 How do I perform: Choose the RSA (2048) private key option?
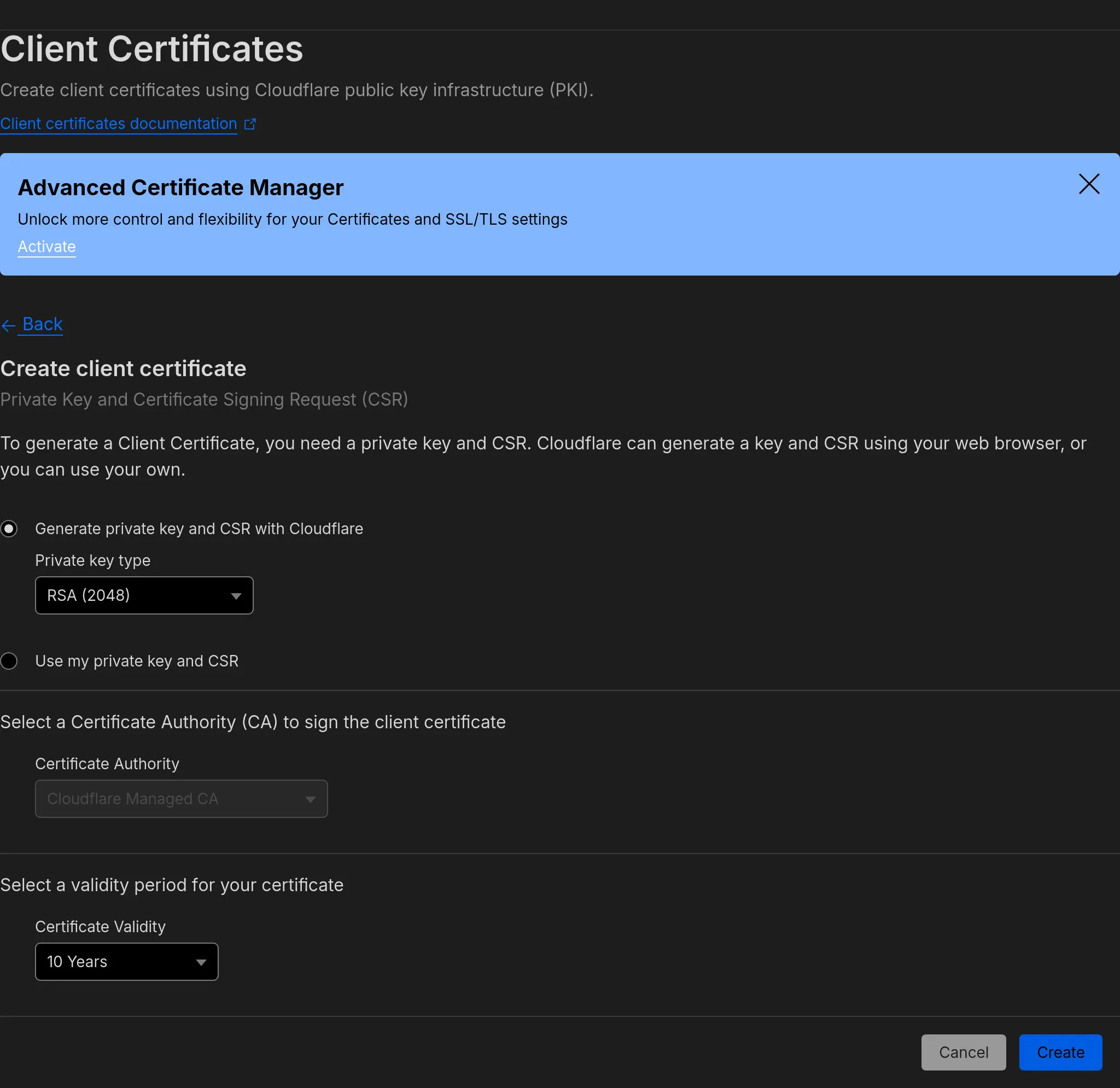pyautogui.click(x=144, y=595)
